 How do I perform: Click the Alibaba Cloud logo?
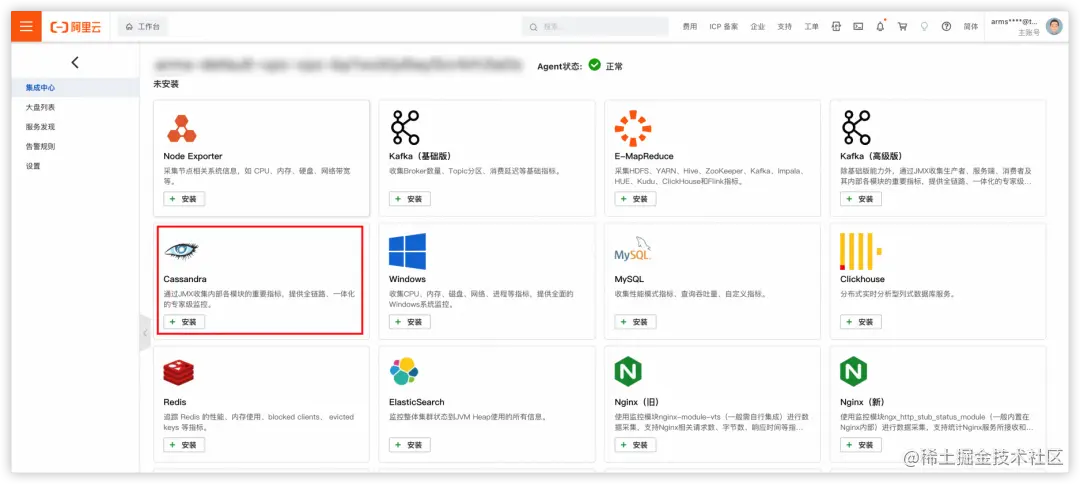(x=76, y=27)
